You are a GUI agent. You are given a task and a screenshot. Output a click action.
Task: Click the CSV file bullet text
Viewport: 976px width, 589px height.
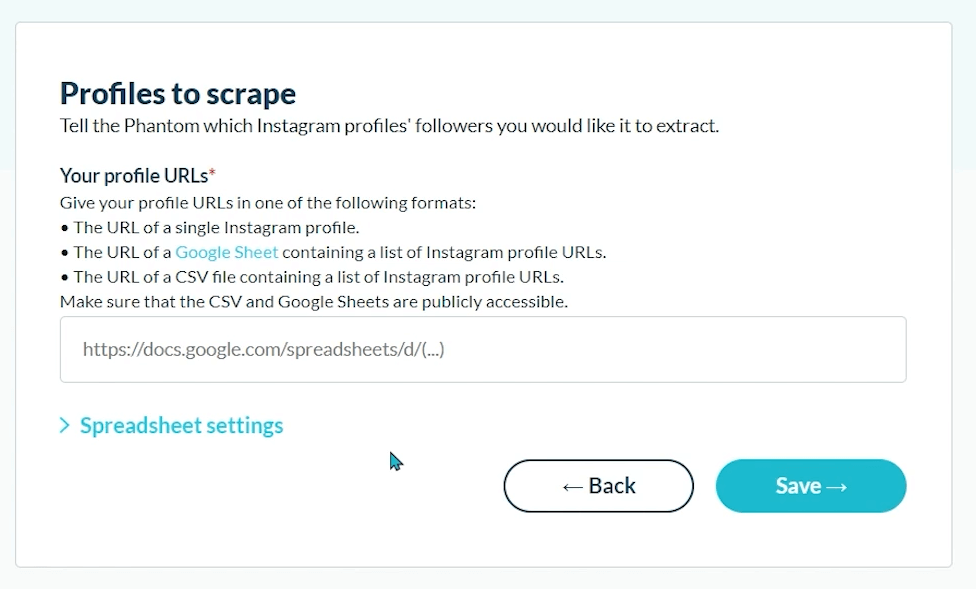click(319, 277)
